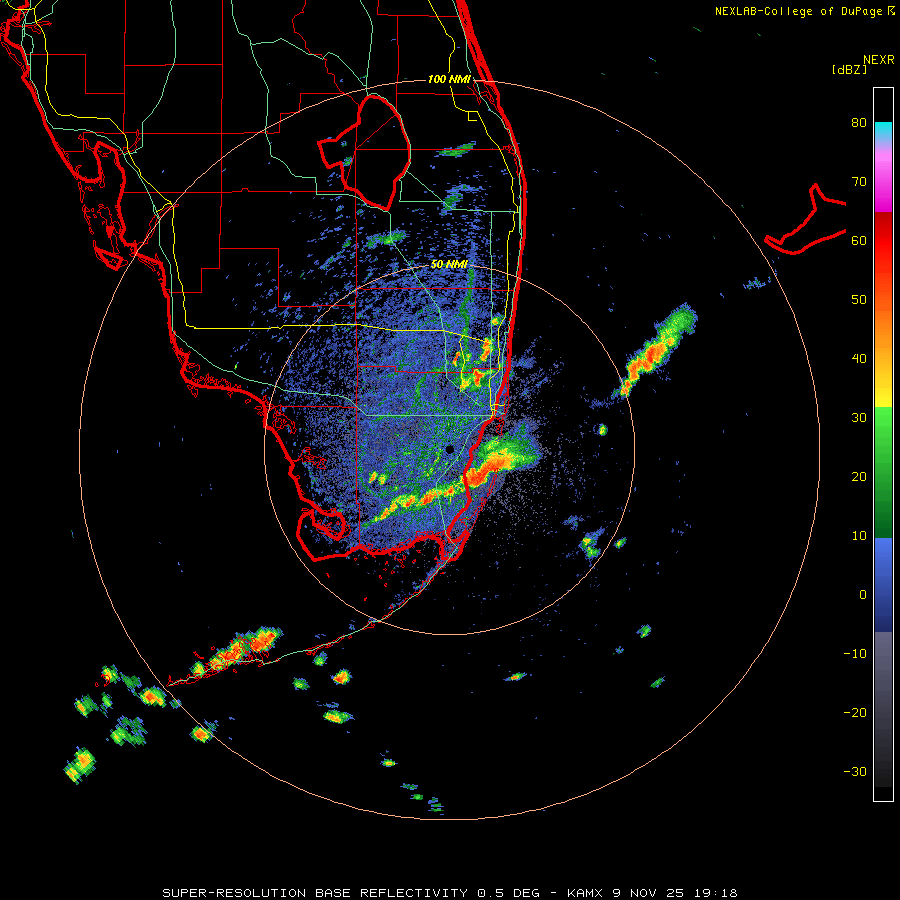Select the 0 value on dBZ scale
The image size is (900, 900).
(863, 595)
